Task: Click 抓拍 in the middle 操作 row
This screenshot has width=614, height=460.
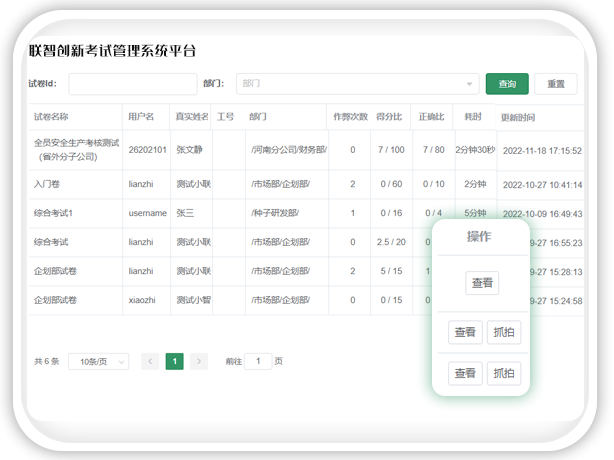Action: 503,333
